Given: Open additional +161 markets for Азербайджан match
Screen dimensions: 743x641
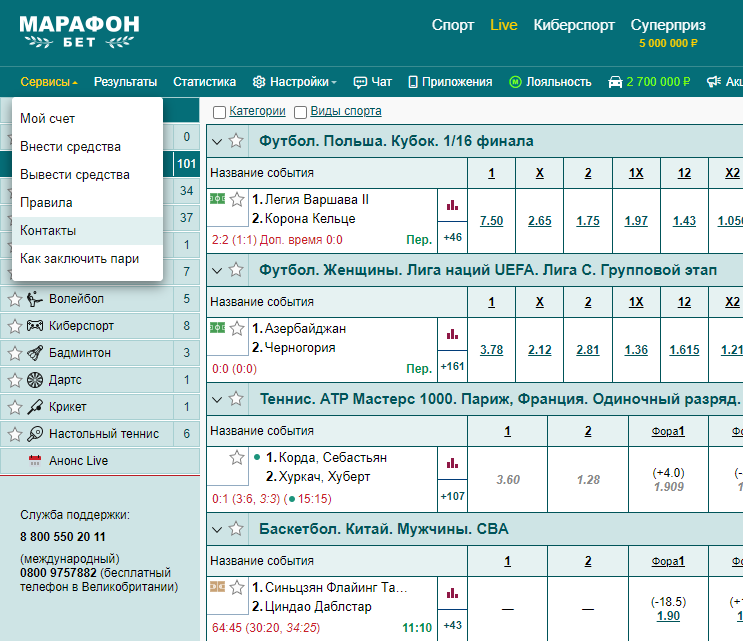Looking at the screenshot, I should tap(453, 366).
